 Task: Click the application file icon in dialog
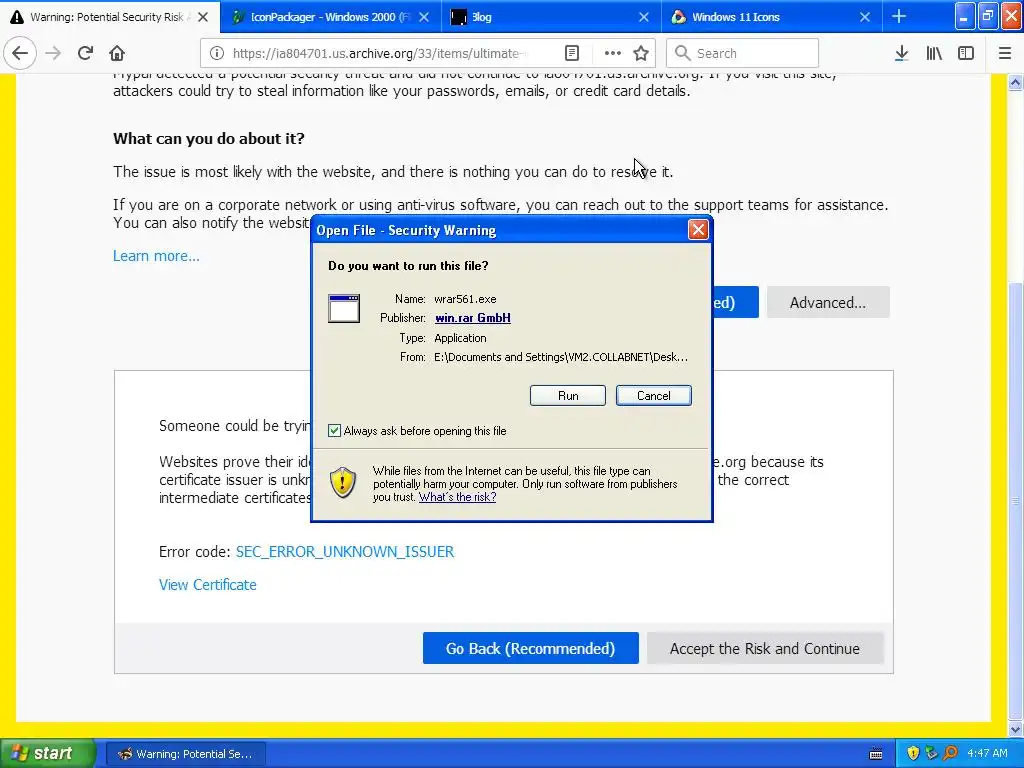(344, 308)
